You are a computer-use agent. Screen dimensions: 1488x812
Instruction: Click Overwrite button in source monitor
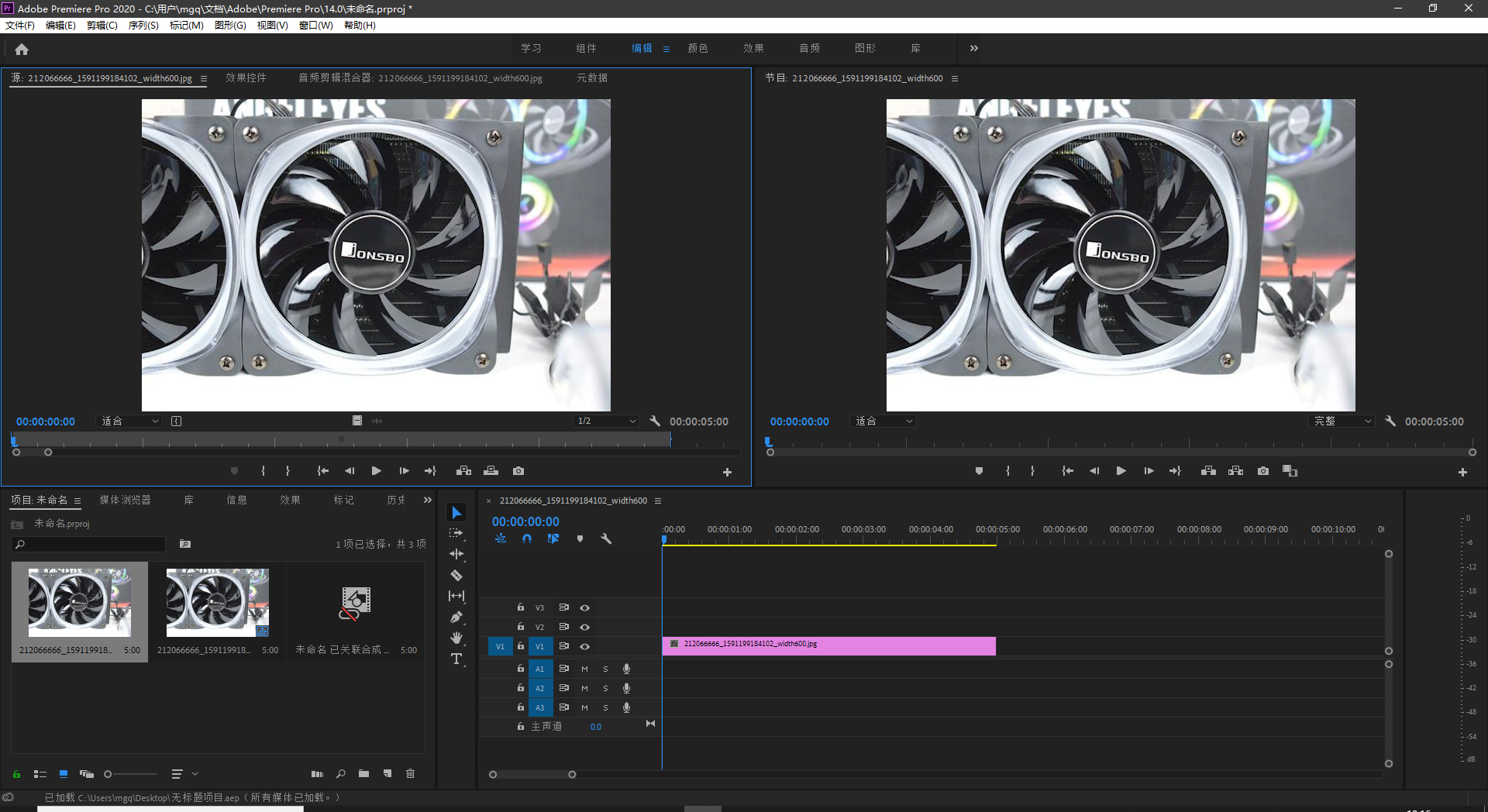(x=491, y=471)
